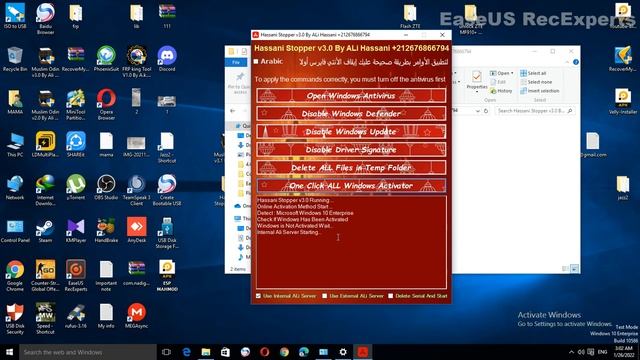Click the Explorer search box
The height and width of the screenshot is (360, 640).
(x=534, y=111)
